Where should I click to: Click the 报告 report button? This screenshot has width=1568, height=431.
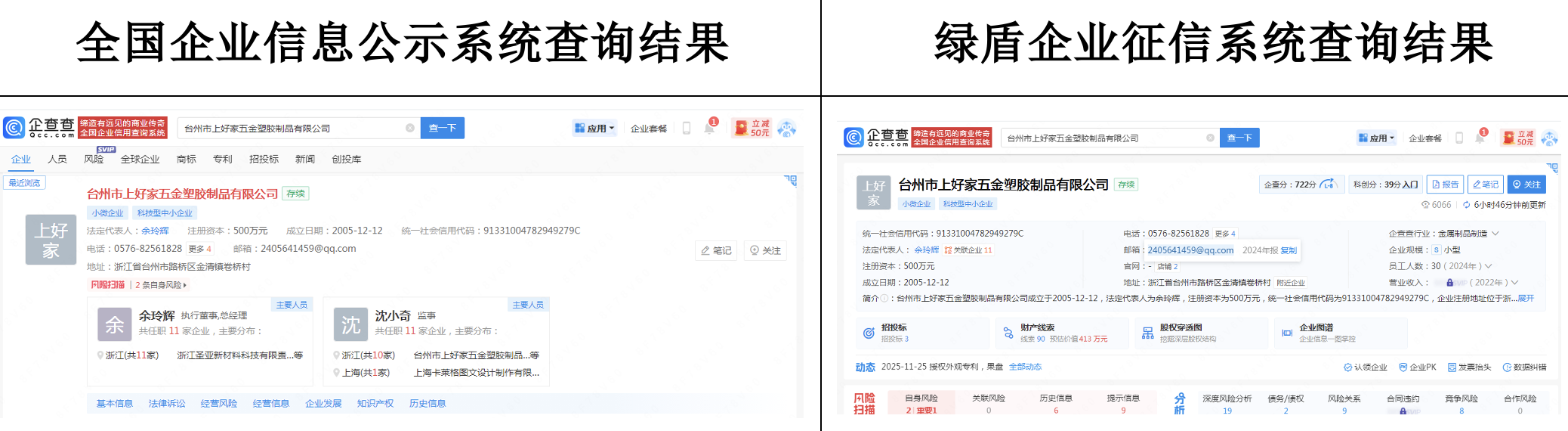[1445, 184]
